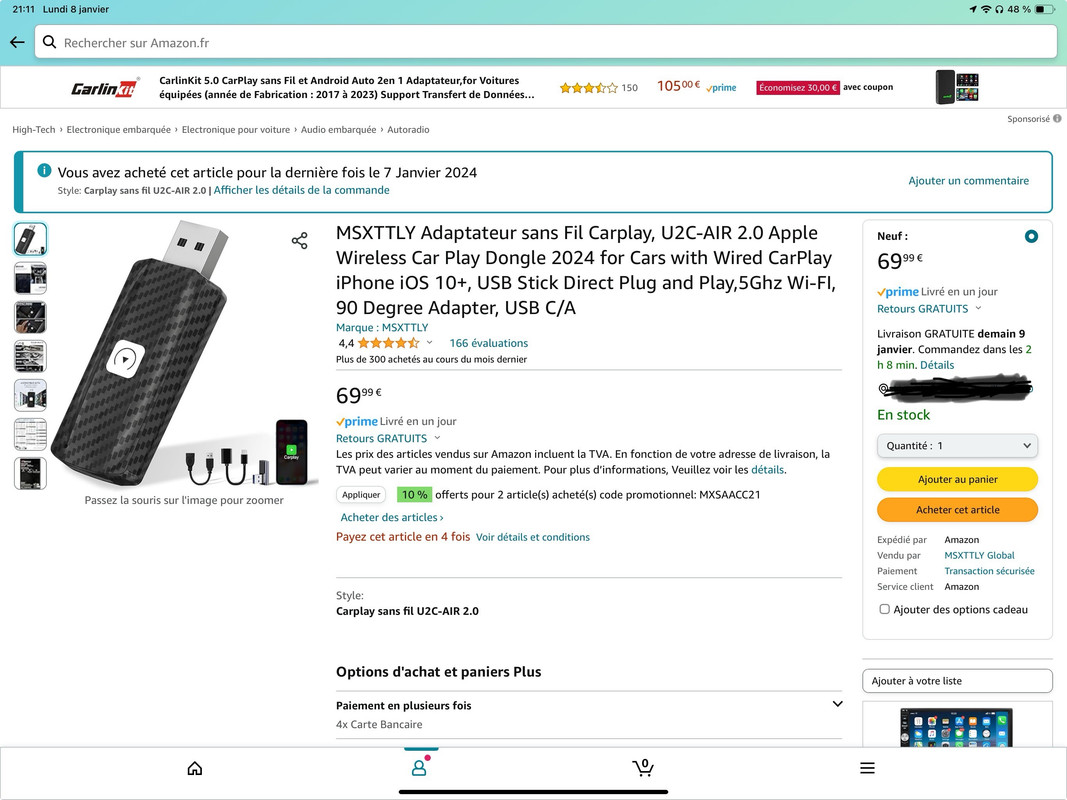This screenshot has height=800, width=1067.
Task: Click the Amazon.fr search field
Action: pyautogui.click(x=545, y=42)
